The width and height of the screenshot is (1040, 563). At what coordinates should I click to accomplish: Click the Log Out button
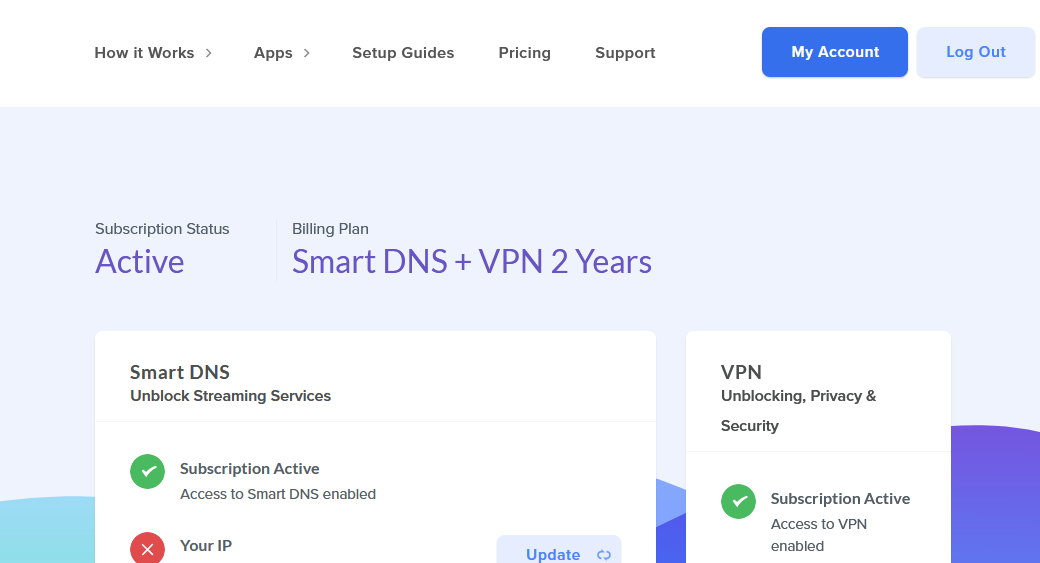(976, 52)
